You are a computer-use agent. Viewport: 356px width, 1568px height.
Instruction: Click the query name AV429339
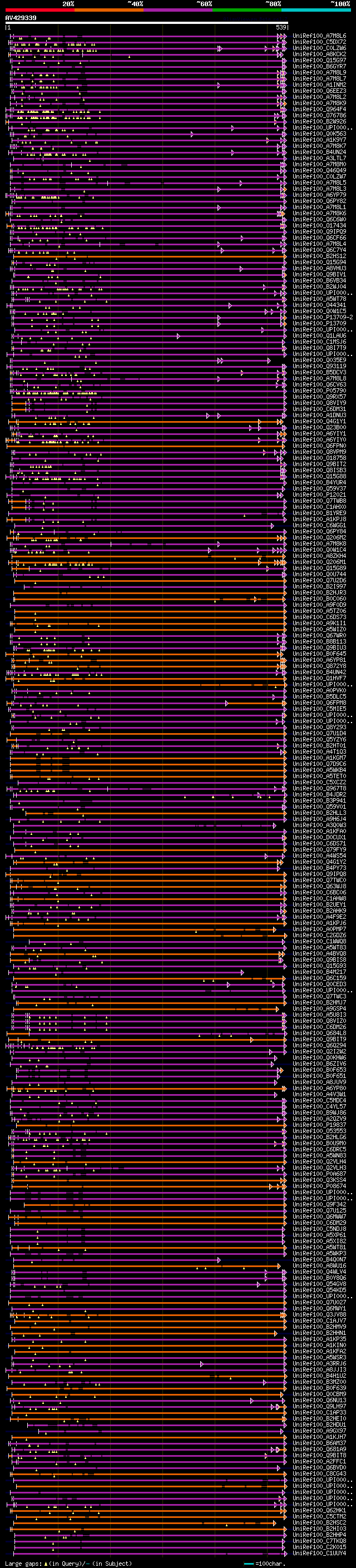click(x=21, y=18)
